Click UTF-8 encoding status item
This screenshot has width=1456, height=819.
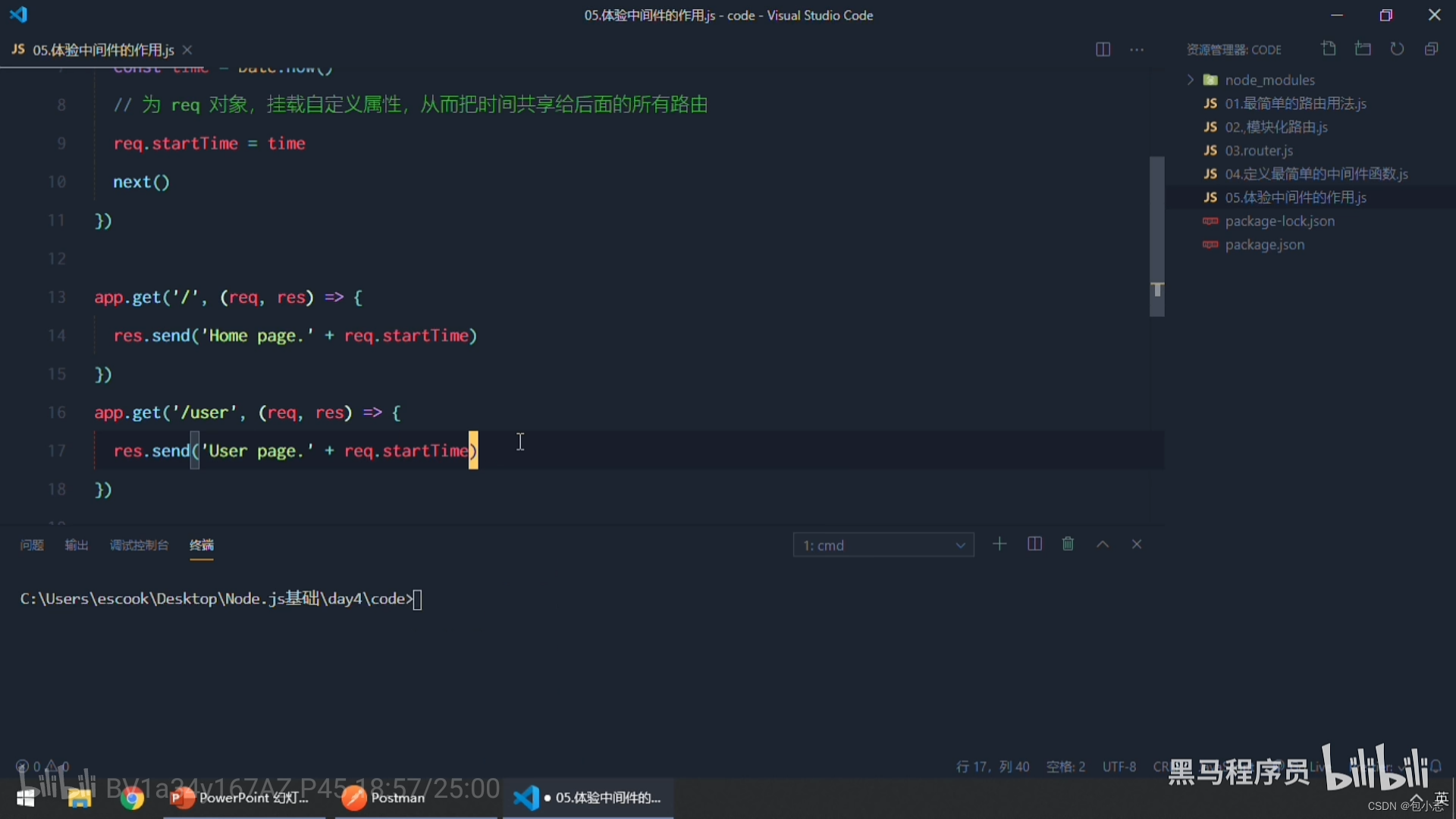1119,767
